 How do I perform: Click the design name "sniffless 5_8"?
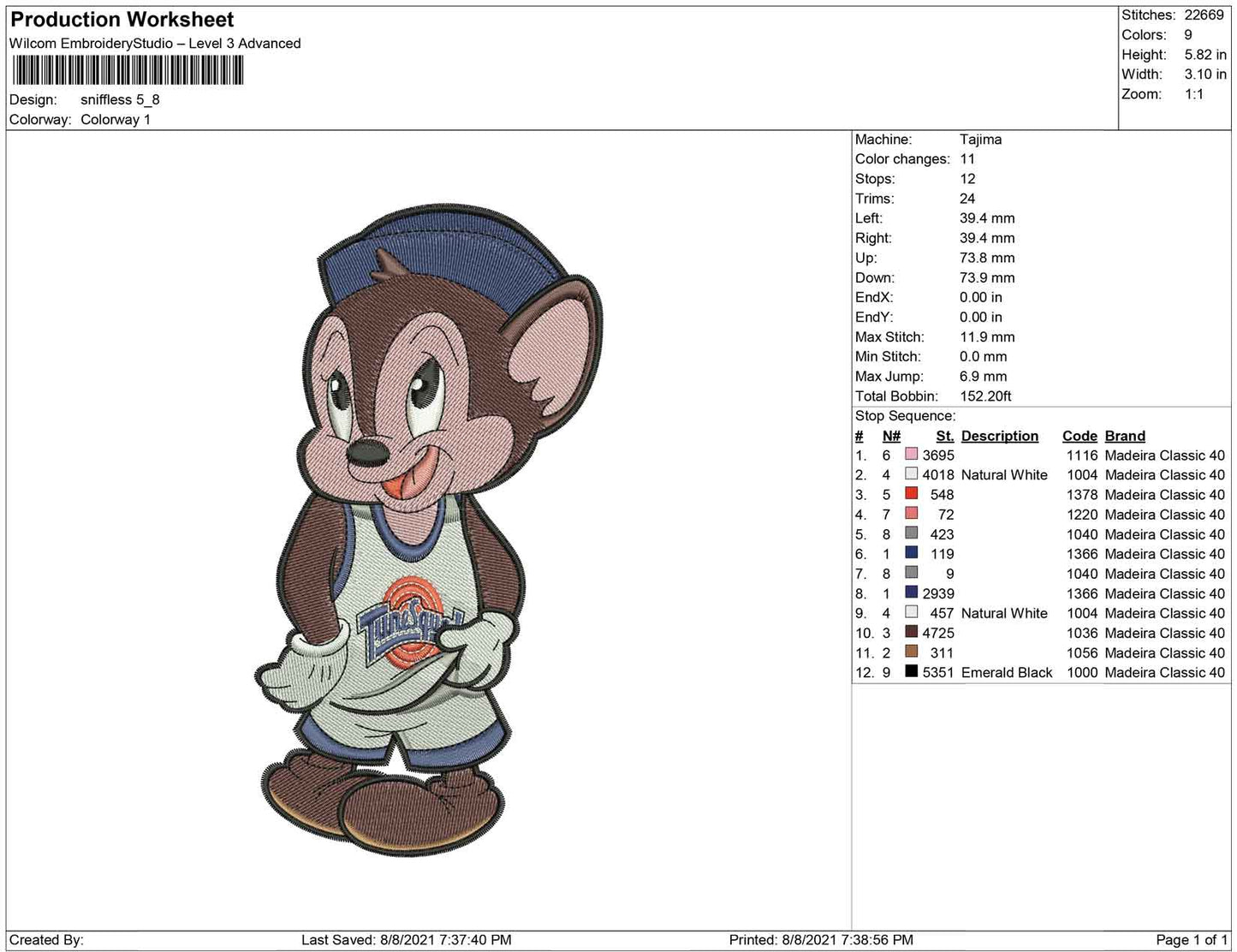tap(120, 99)
